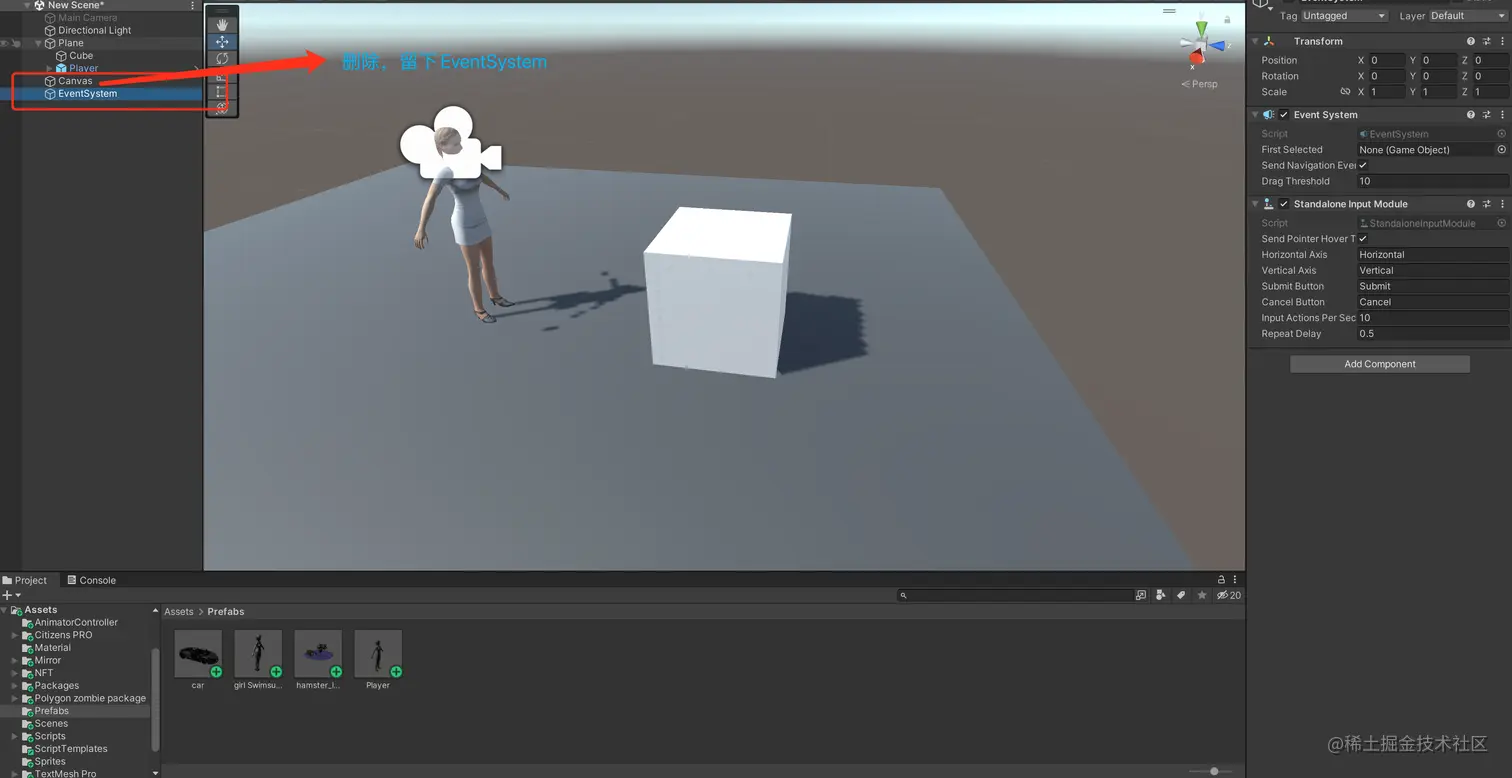The image size is (1512, 778).
Task: Expand the Player prefab in Hierarchy
Action: [50, 68]
